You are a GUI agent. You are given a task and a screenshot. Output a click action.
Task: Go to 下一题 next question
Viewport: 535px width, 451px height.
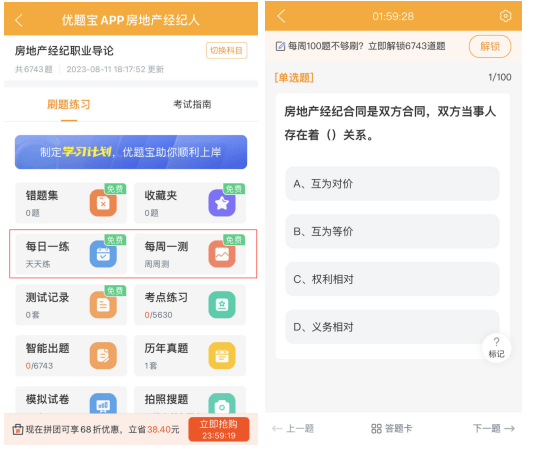pos(494,428)
